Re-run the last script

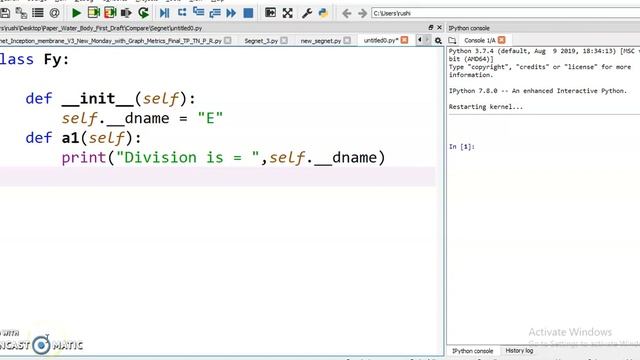[143, 13]
